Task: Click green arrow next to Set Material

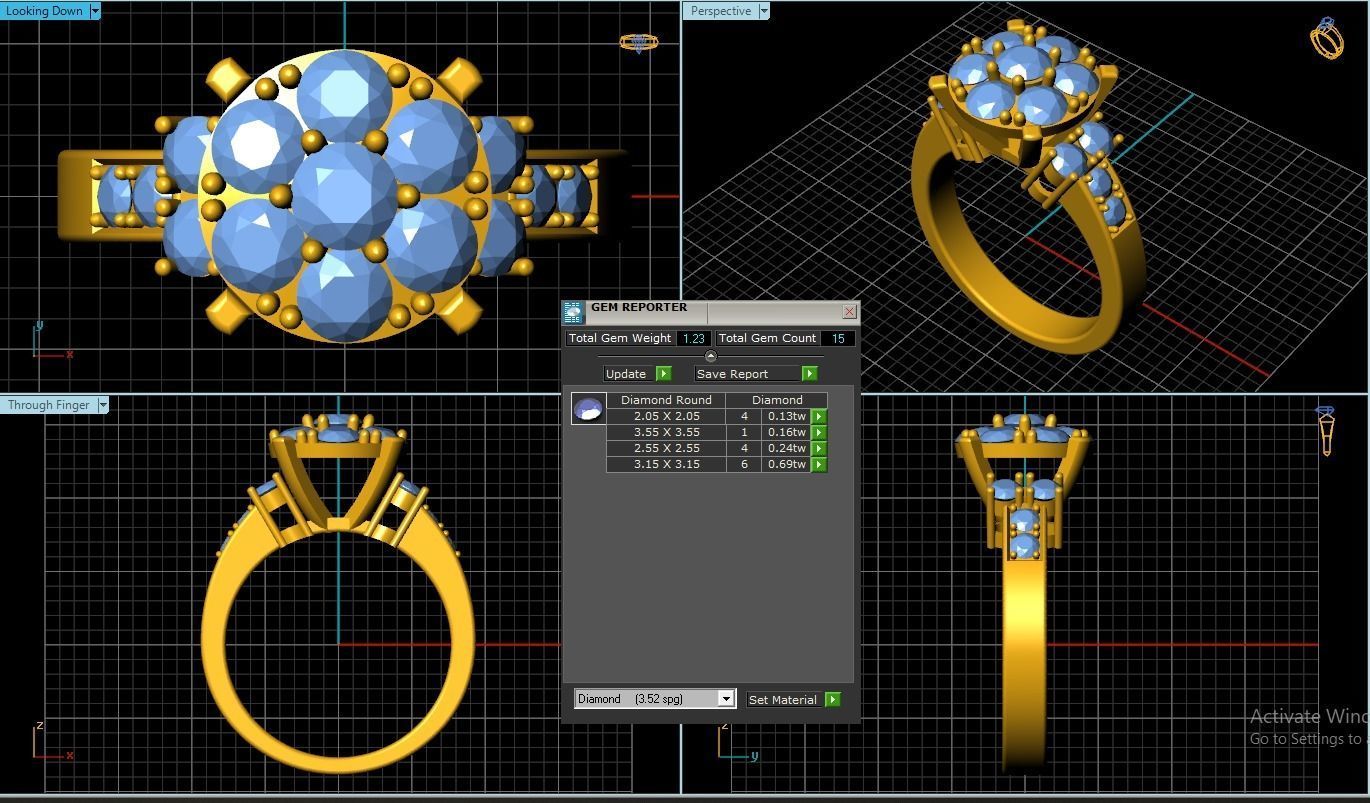Action: [x=833, y=699]
